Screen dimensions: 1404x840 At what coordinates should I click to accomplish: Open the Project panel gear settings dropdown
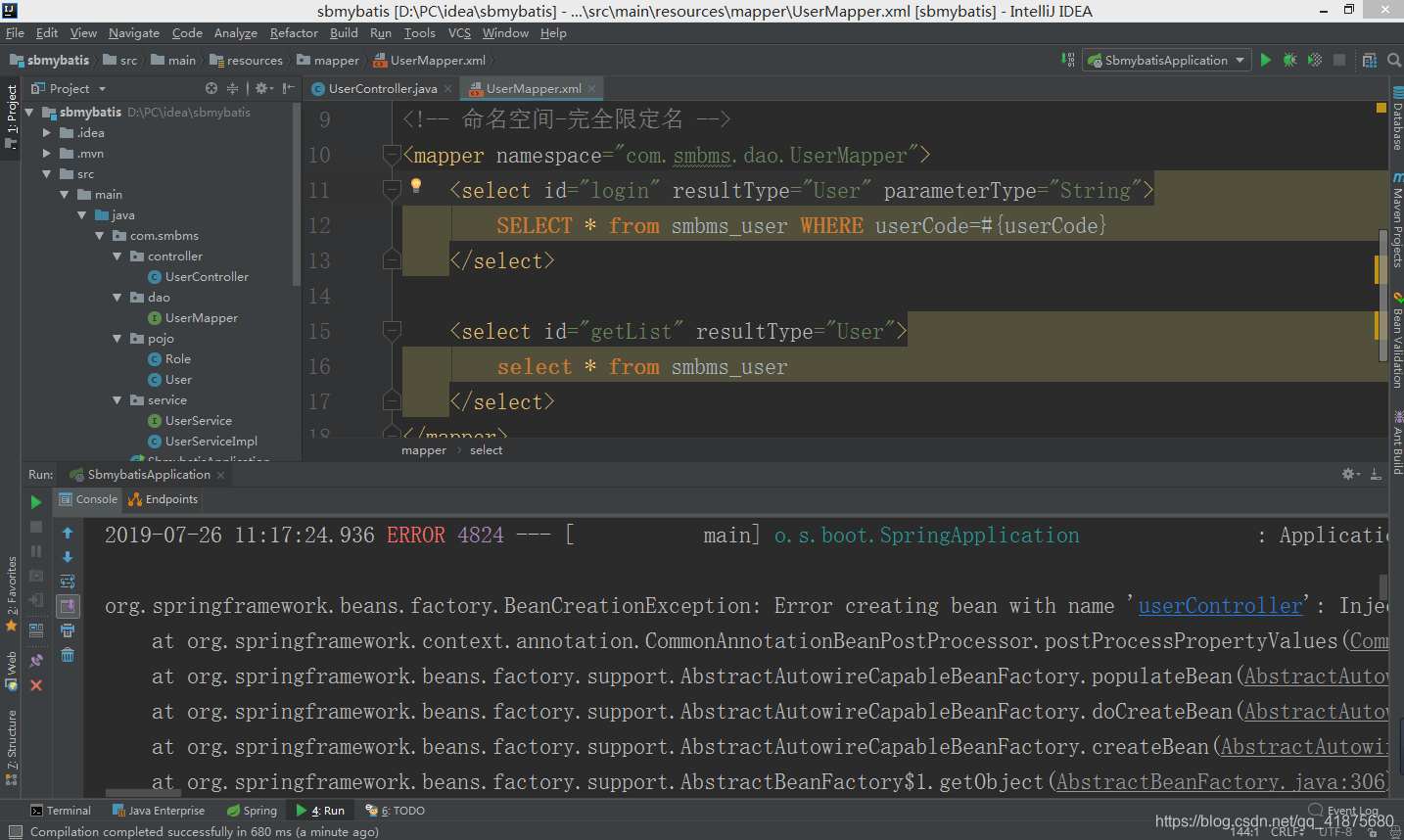(263, 88)
